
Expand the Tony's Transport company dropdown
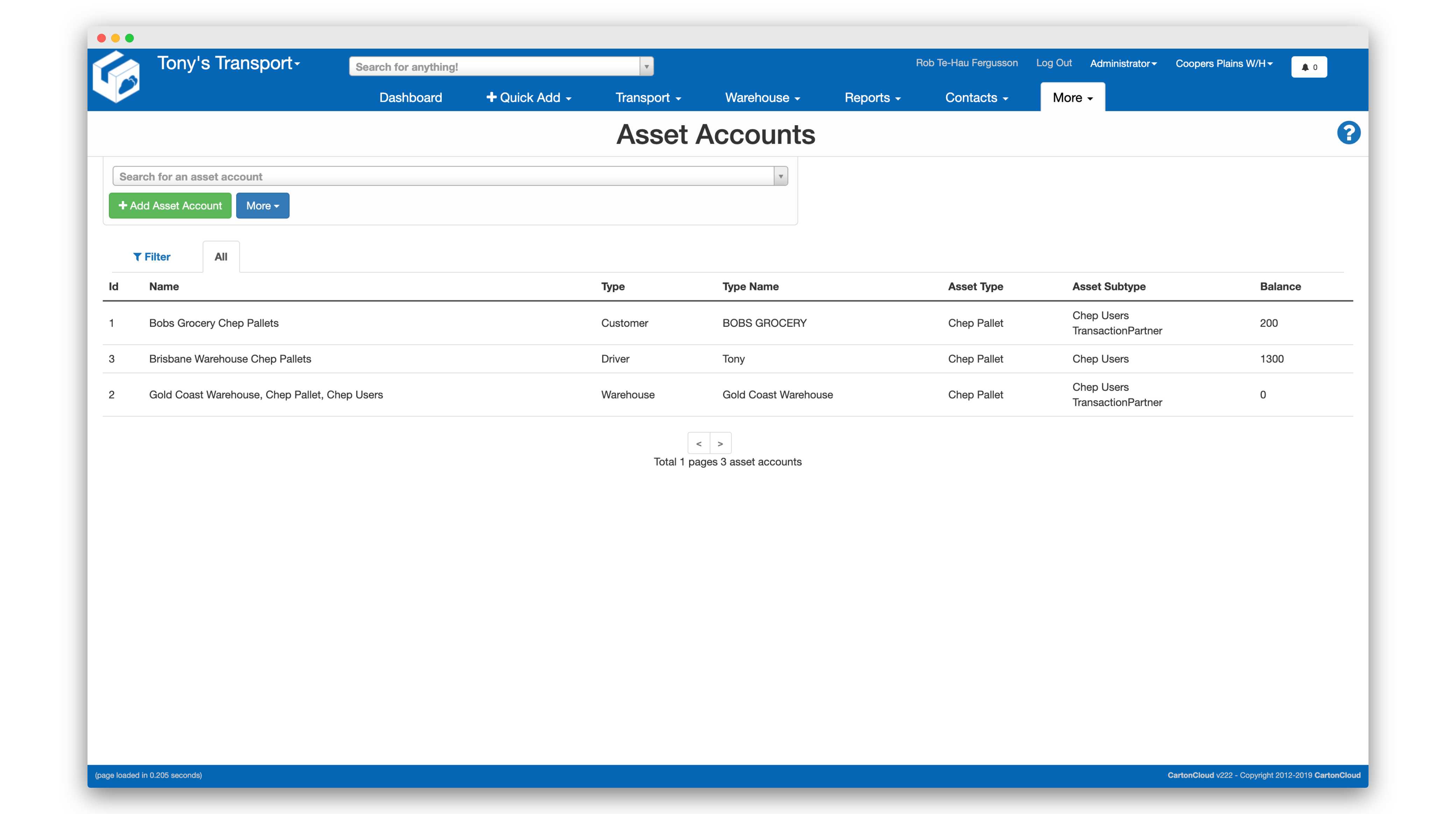228,63
